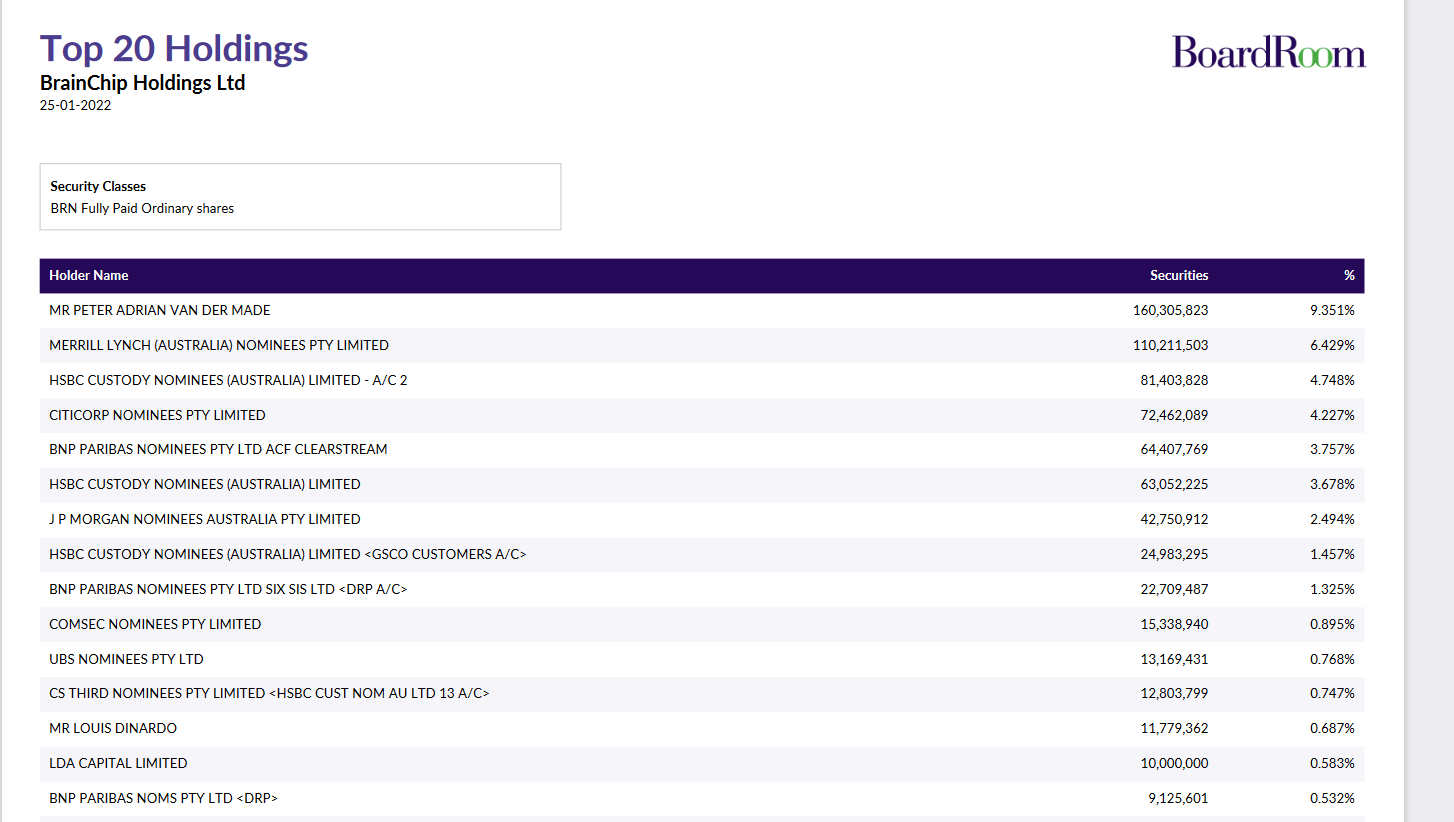Viewport: 1454px width, 822px height.
Task: Select MR LOUIS DINARDO
Action: [x=113, y=728]
